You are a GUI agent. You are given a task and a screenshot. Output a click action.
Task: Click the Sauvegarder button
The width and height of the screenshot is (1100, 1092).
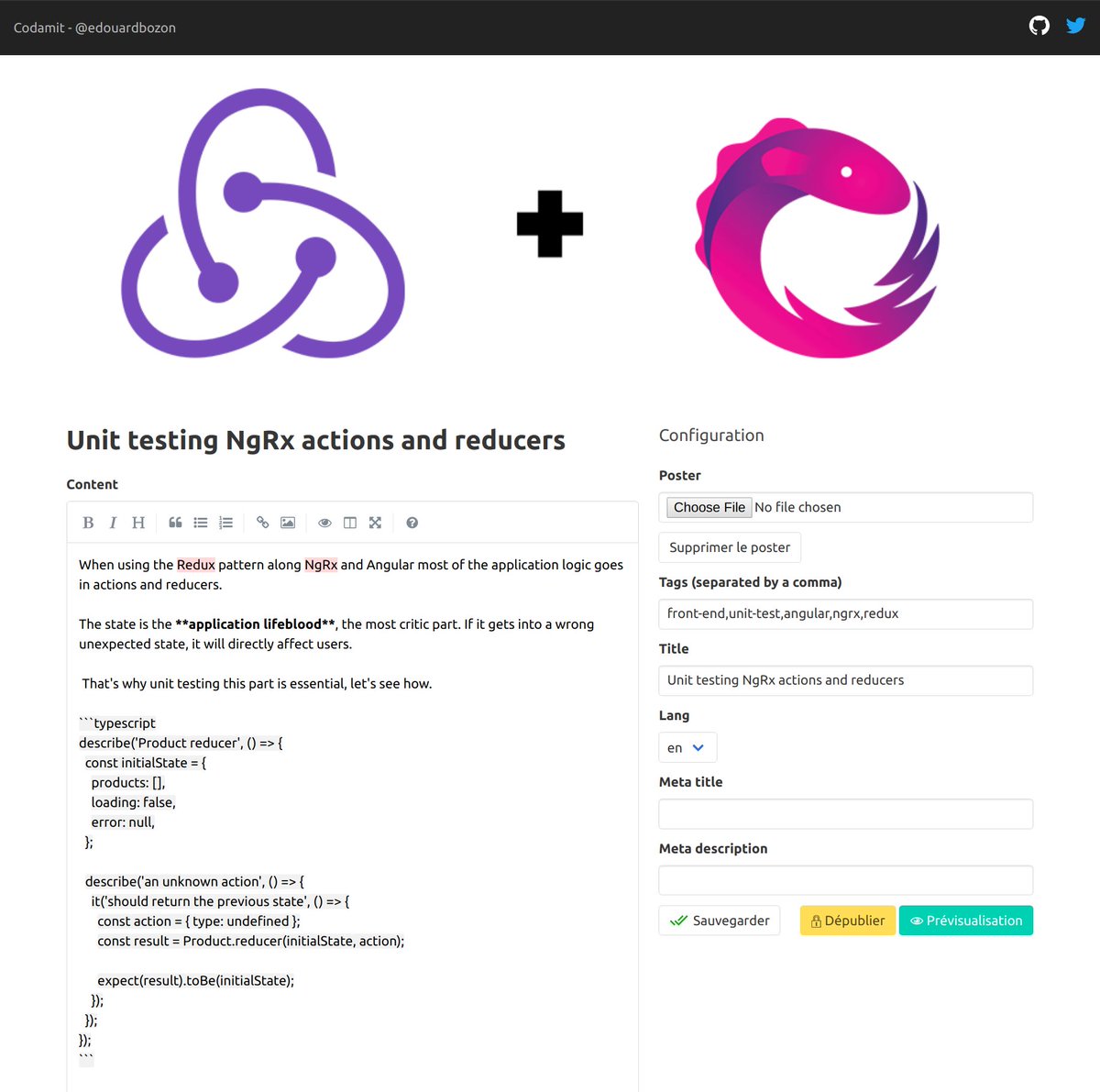point(720,921)
